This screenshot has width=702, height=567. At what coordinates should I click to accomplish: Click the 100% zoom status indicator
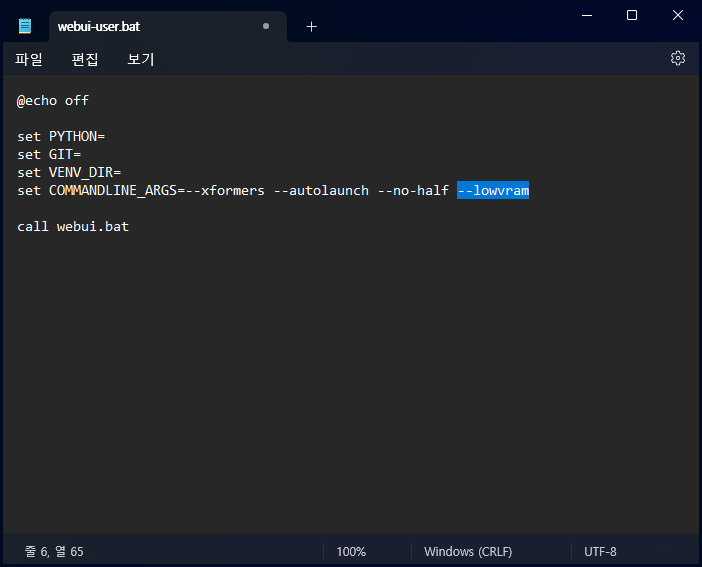(351, 551)
